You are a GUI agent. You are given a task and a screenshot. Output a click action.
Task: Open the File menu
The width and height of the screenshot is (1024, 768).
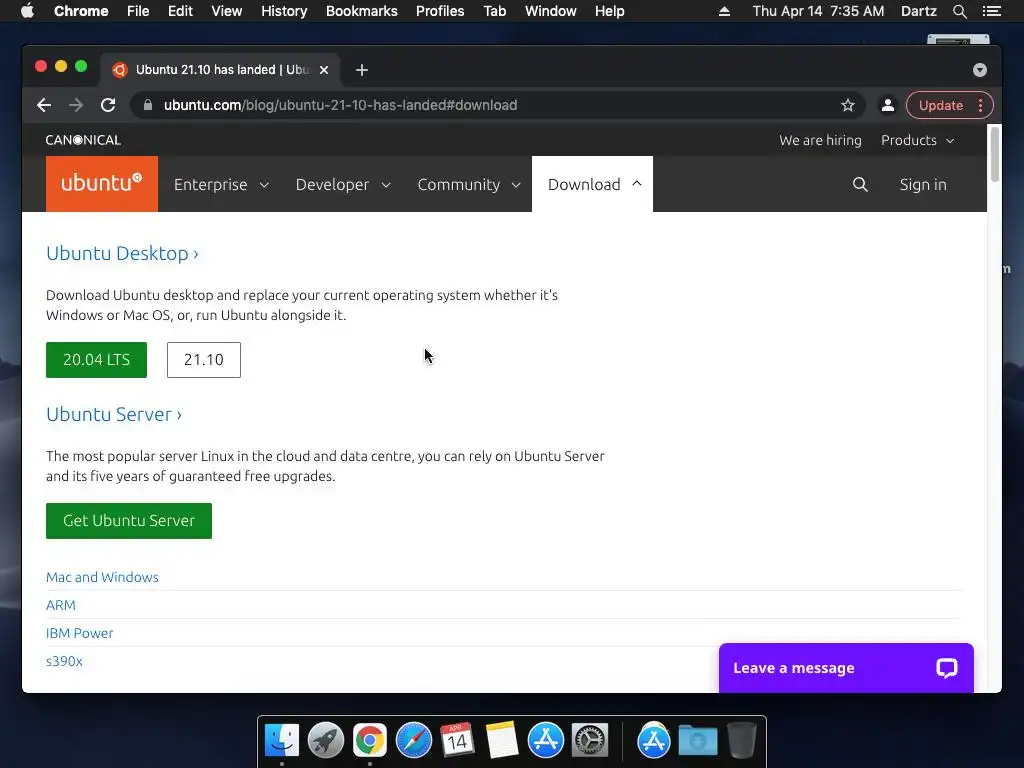138,11
